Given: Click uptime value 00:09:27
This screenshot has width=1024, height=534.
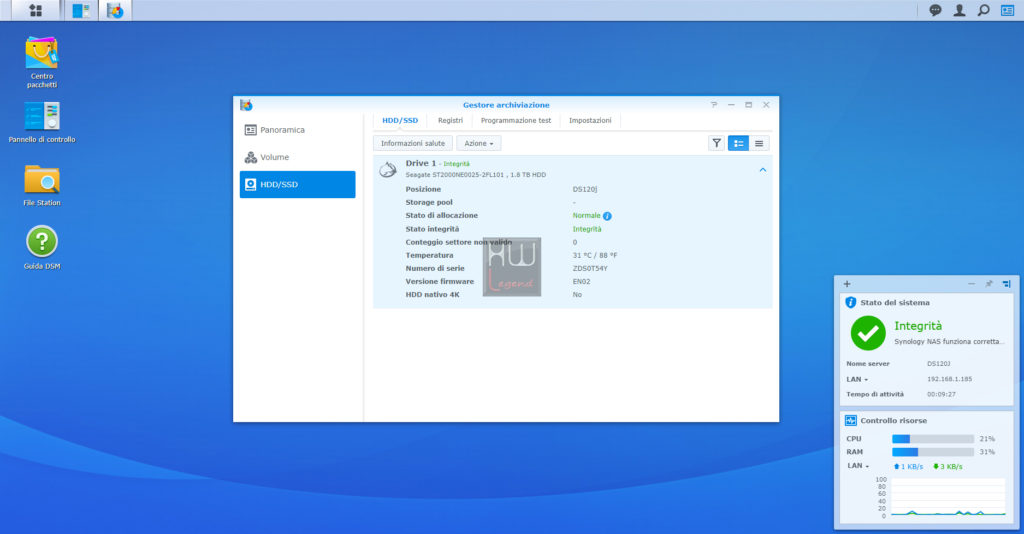Looking at the screenshot, I should coord(941,394).
